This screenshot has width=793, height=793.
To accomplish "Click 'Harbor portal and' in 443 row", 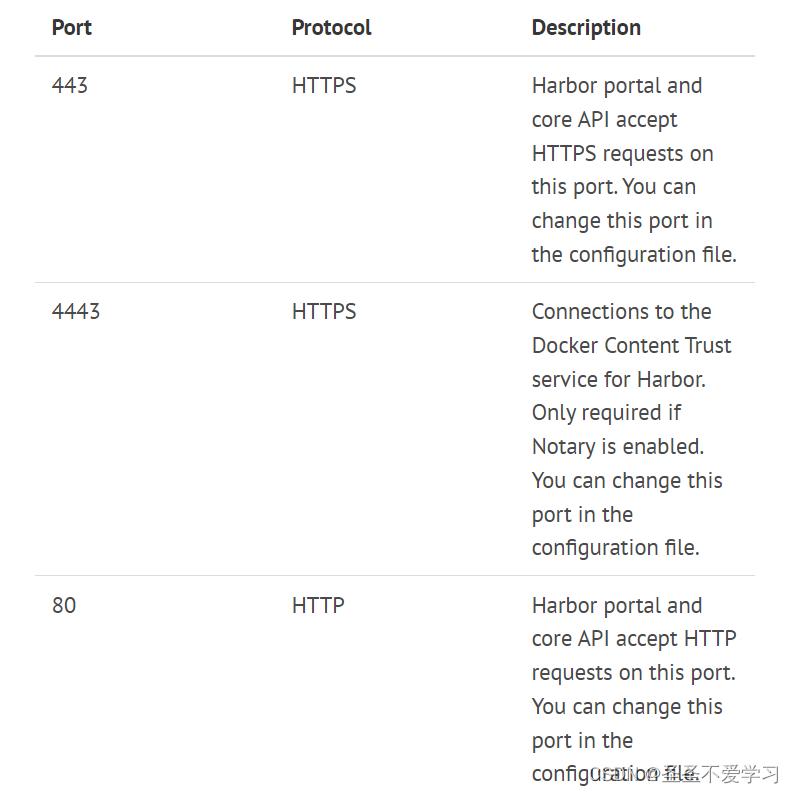I will (617, 85).
